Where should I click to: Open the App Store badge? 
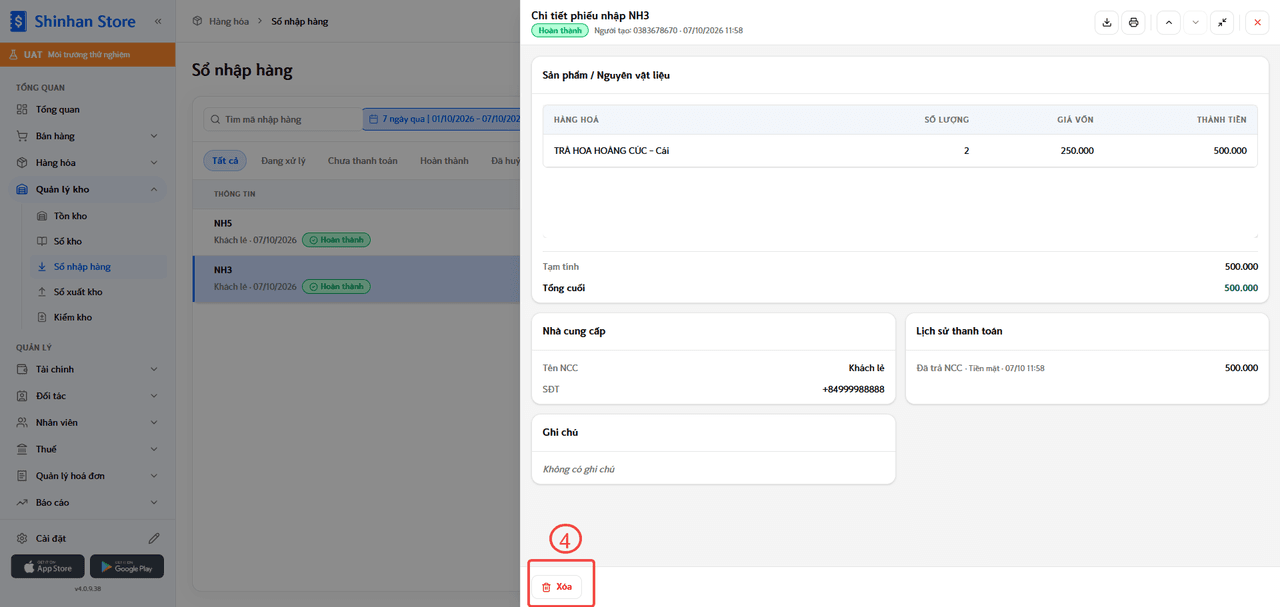click(47, 566)
